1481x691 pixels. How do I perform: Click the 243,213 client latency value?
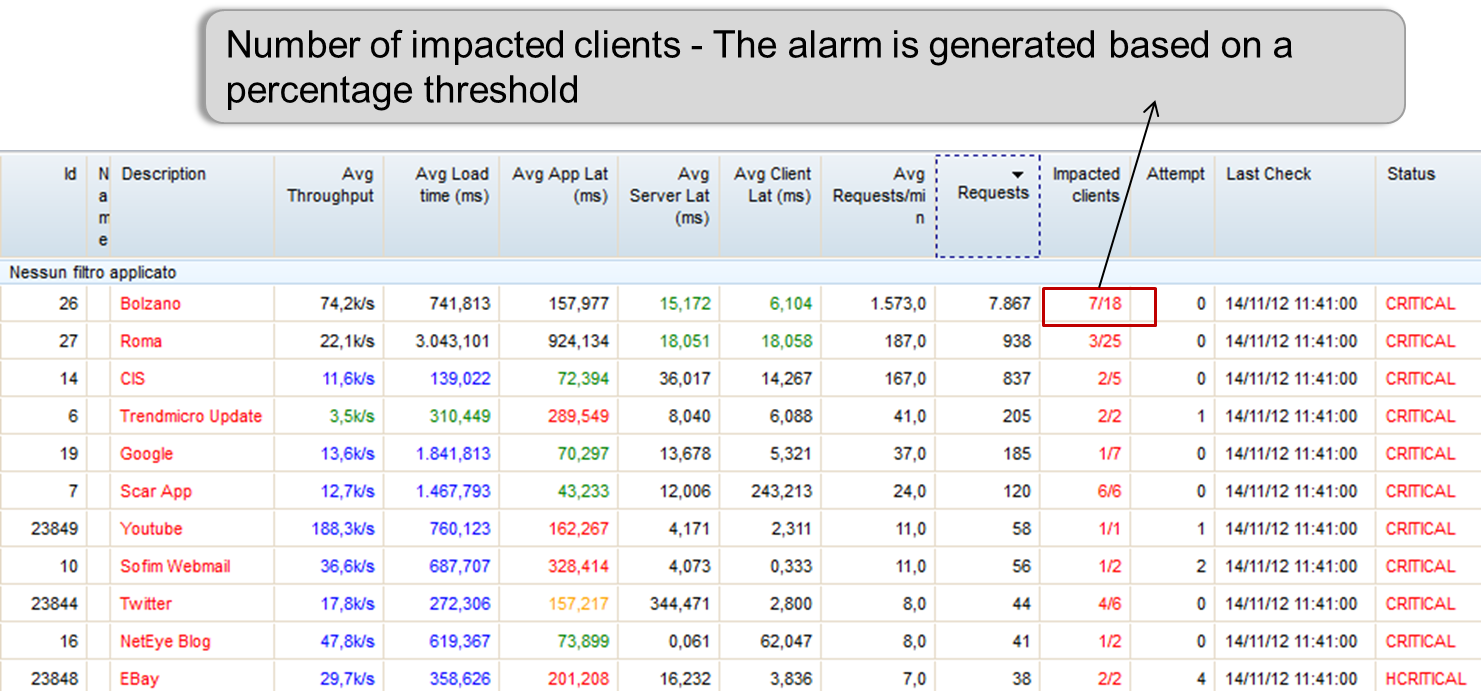(781, 491)
